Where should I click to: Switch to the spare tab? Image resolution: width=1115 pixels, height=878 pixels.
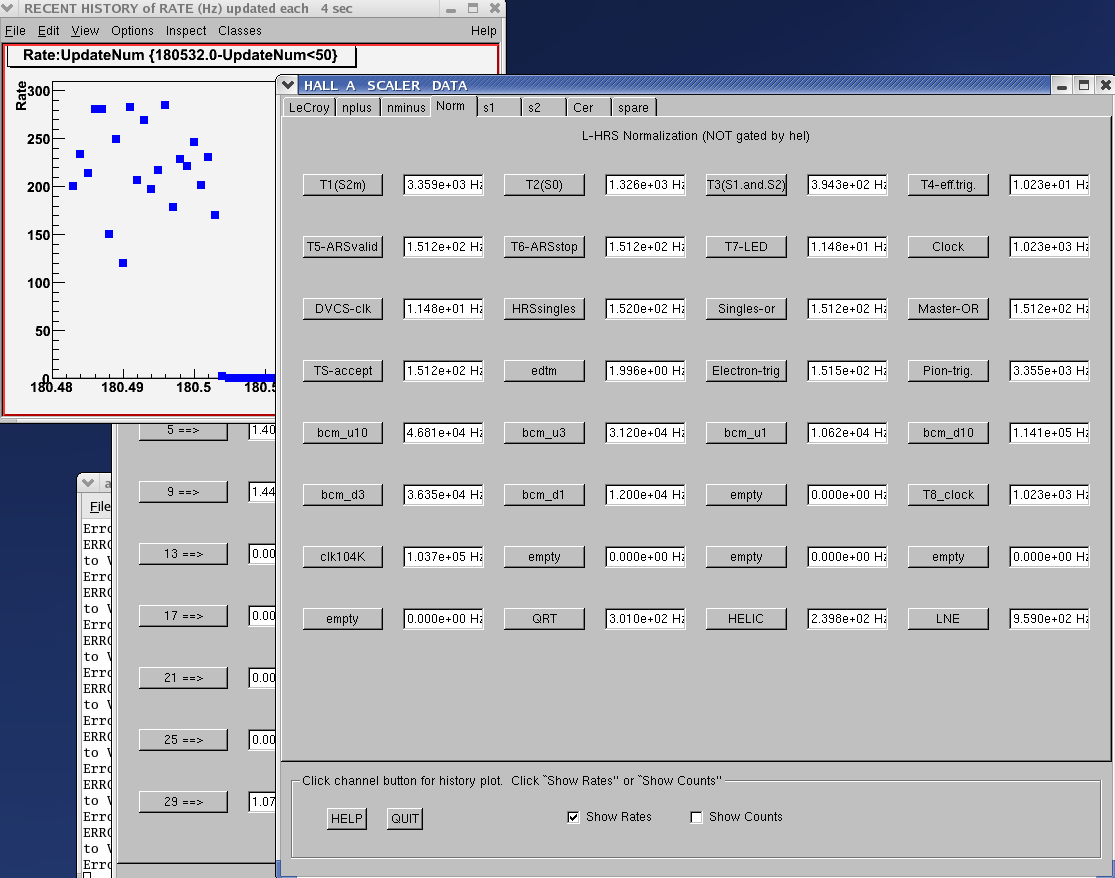coord(634,107)
